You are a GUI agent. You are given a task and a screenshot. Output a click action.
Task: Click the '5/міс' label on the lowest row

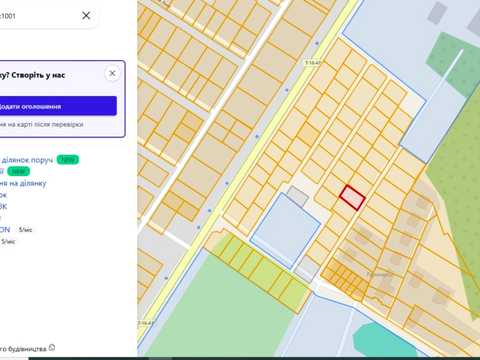click(8, 241)
